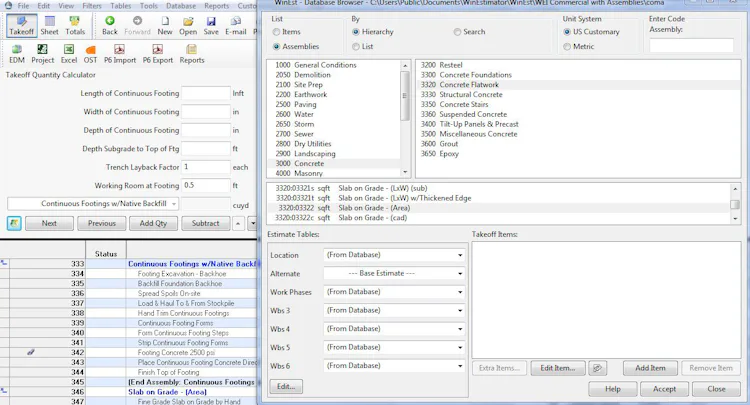The height and width of the screenshot is (405, 750).
Task: Open the Location dropdown
Action: (394, 255)
